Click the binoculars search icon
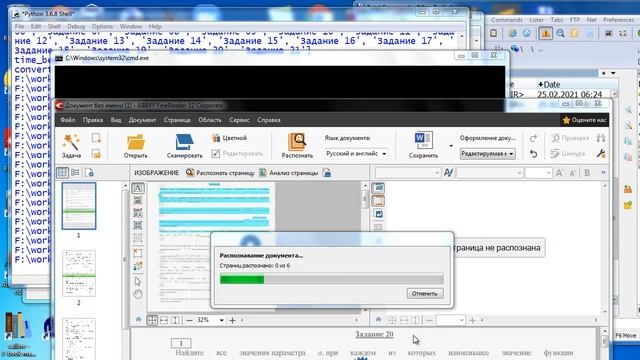 601,138
